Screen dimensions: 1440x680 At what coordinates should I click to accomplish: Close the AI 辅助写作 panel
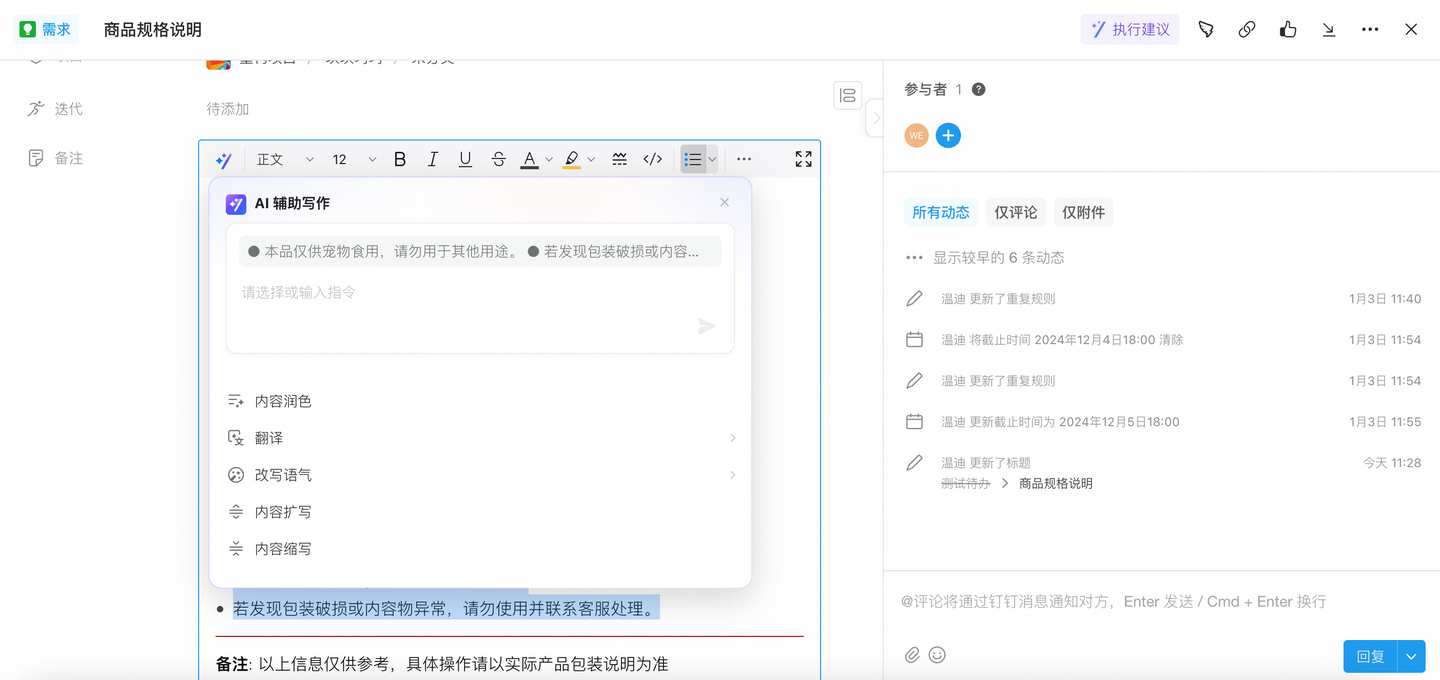click(725, 202)
